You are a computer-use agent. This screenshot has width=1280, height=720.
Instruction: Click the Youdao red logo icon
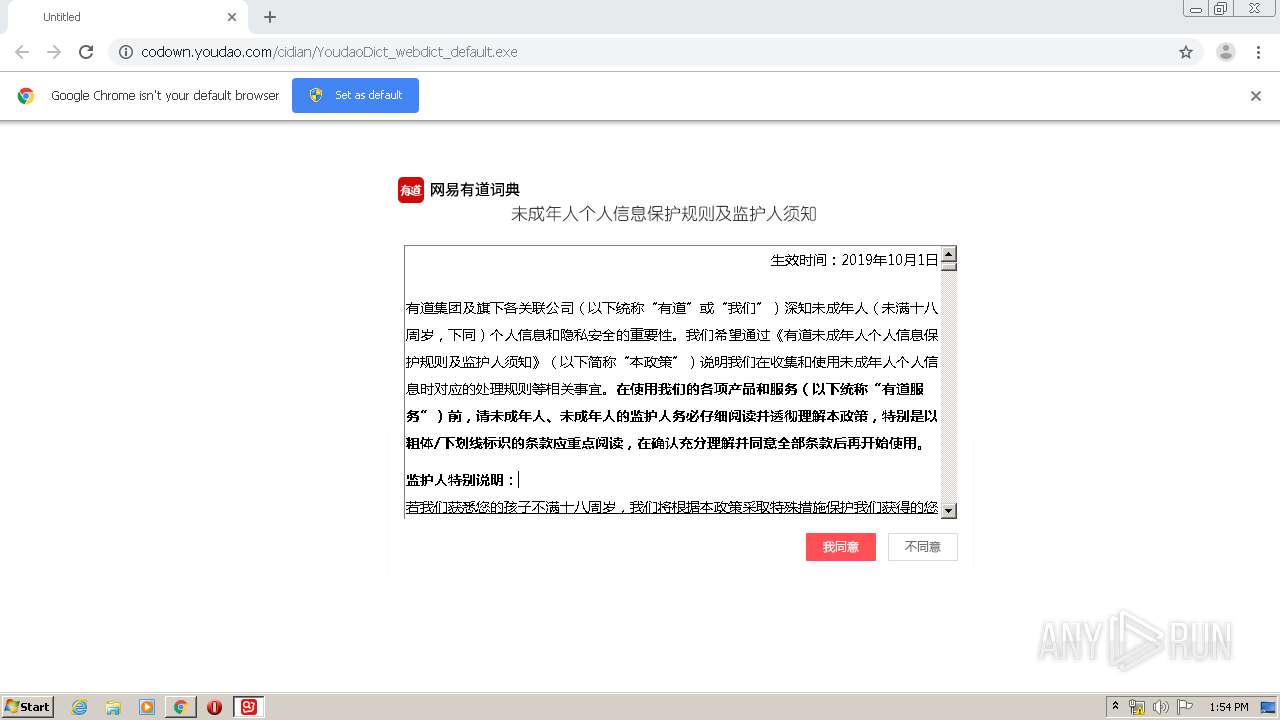pyautogui.click(x=411, y=190)
